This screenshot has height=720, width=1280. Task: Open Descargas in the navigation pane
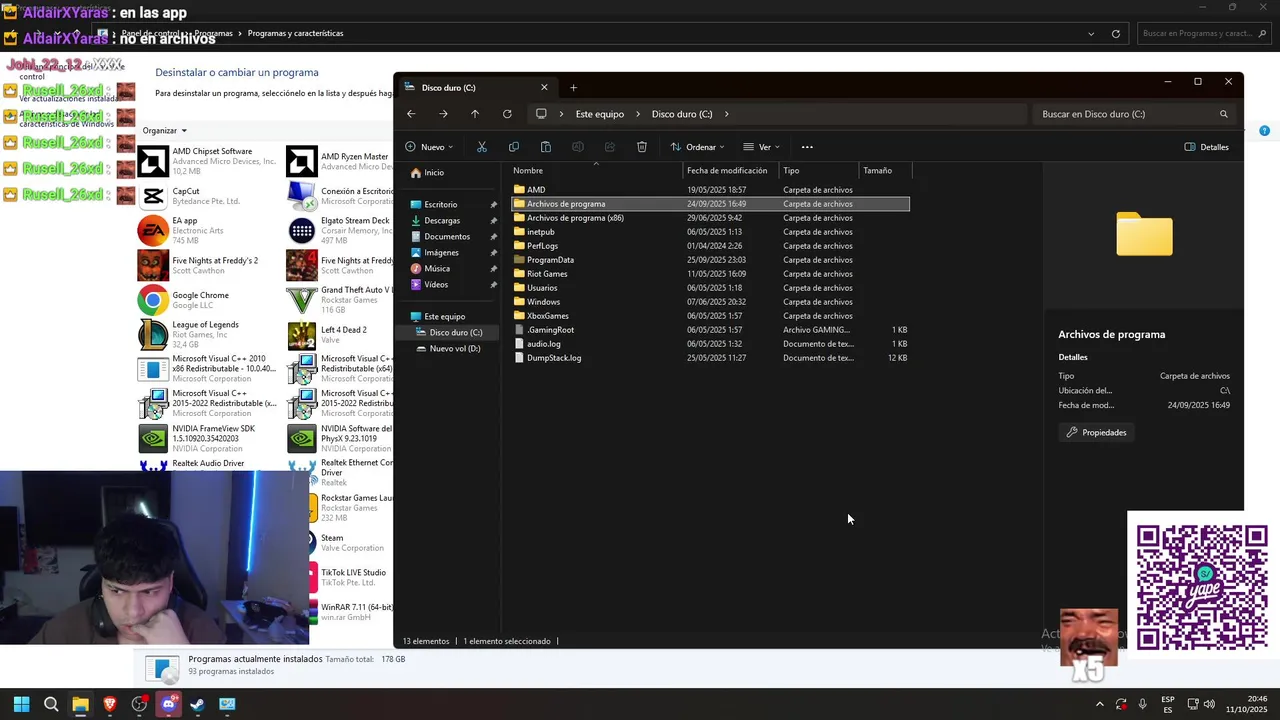[x=442, y=220]
